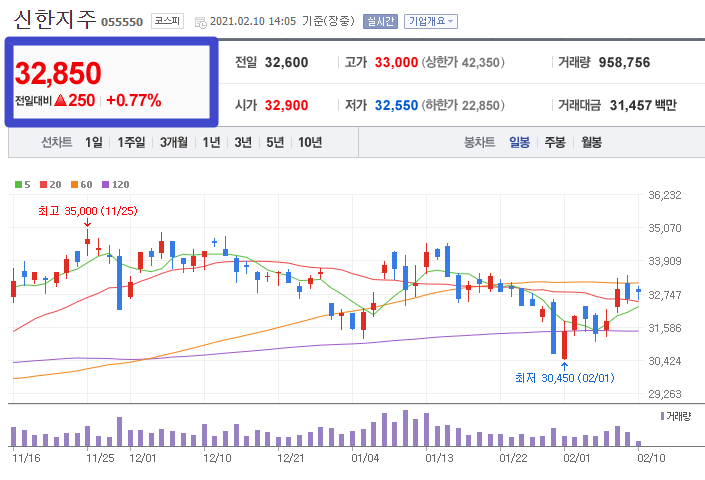Click the 실시간 realtime badge
This screenshot has width=705, height=480.
coord(380,21)
